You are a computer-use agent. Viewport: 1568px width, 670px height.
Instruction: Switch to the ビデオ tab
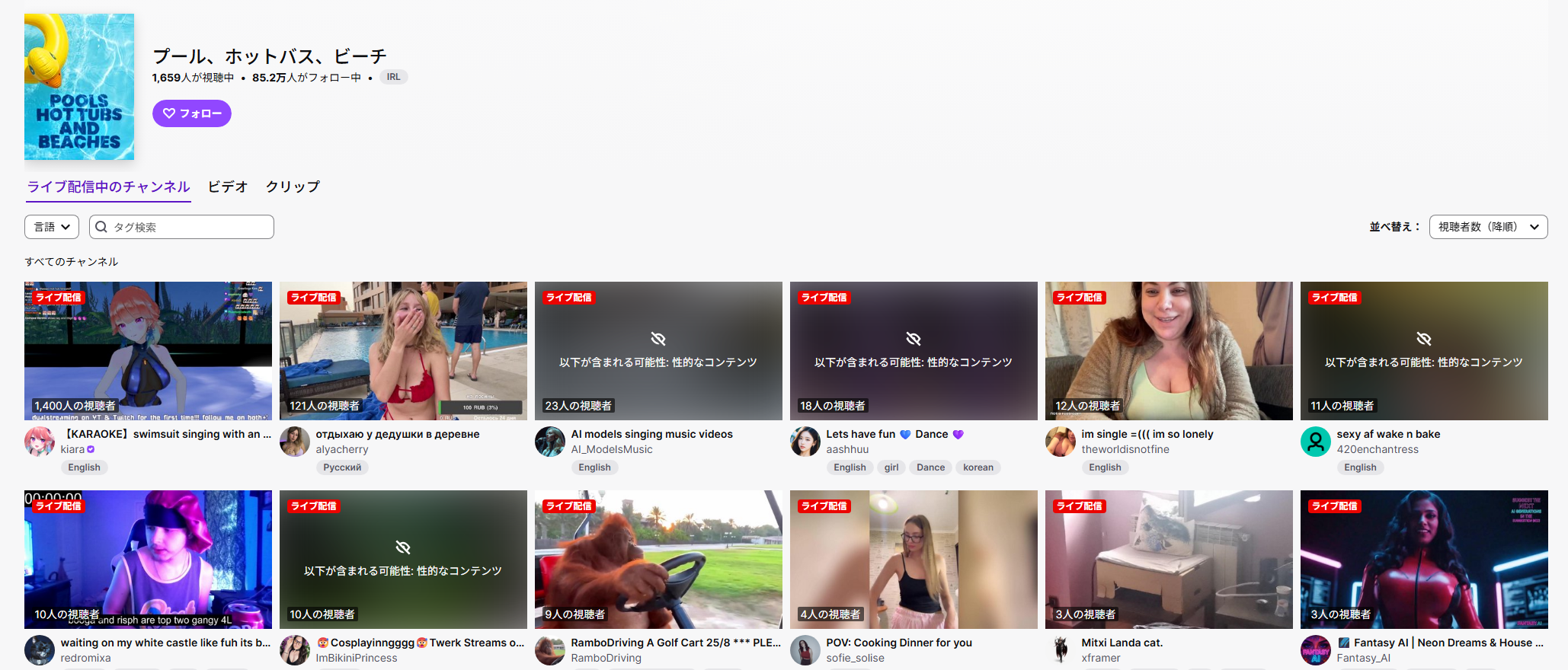(x=228, y=187)
